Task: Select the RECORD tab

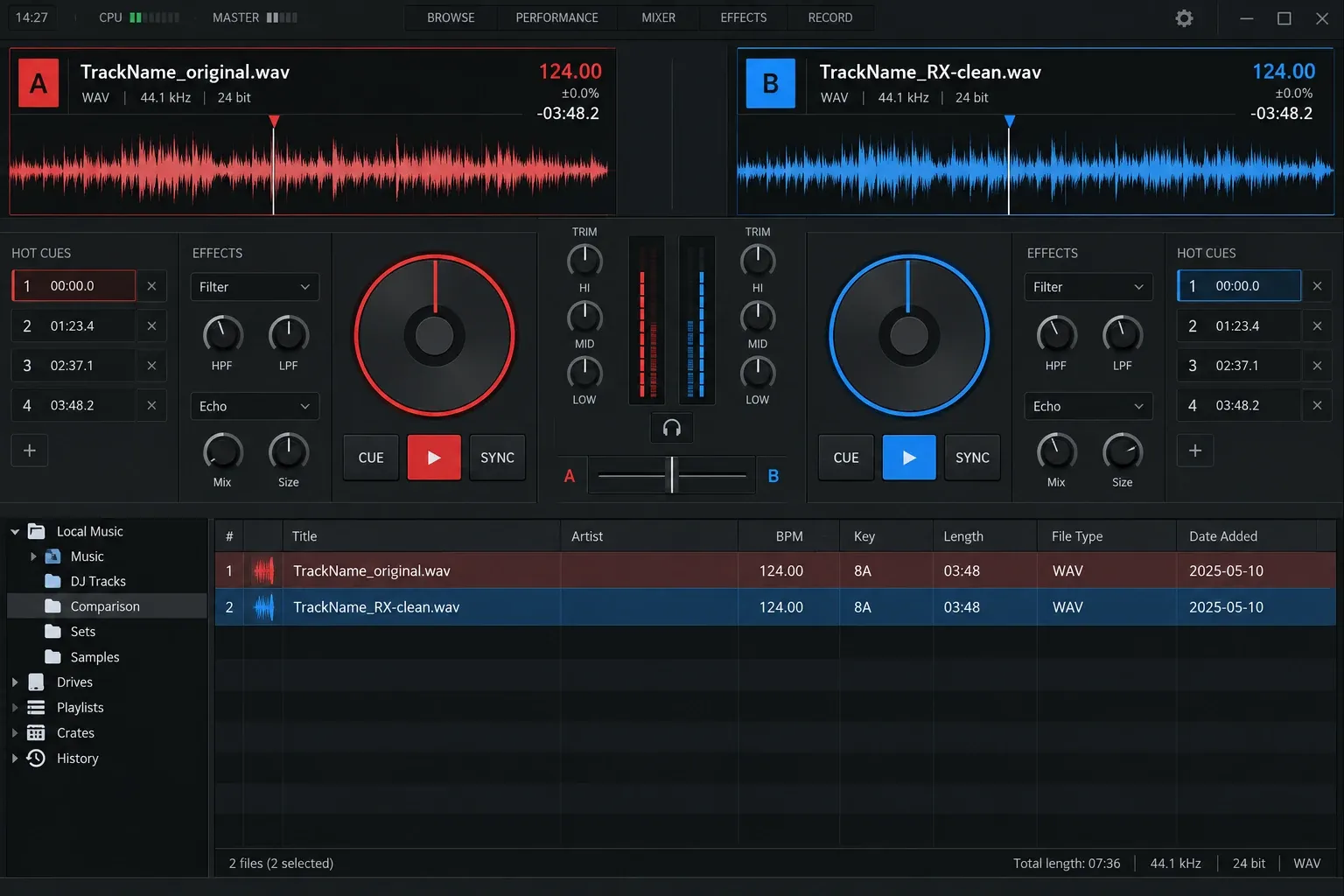Action: tap(830, 17)
